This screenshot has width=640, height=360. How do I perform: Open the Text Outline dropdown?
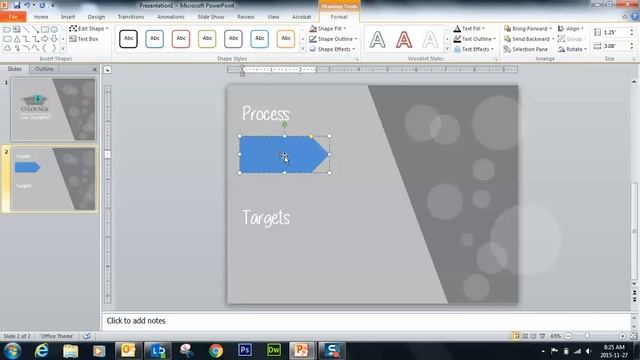tap(475, 39)
